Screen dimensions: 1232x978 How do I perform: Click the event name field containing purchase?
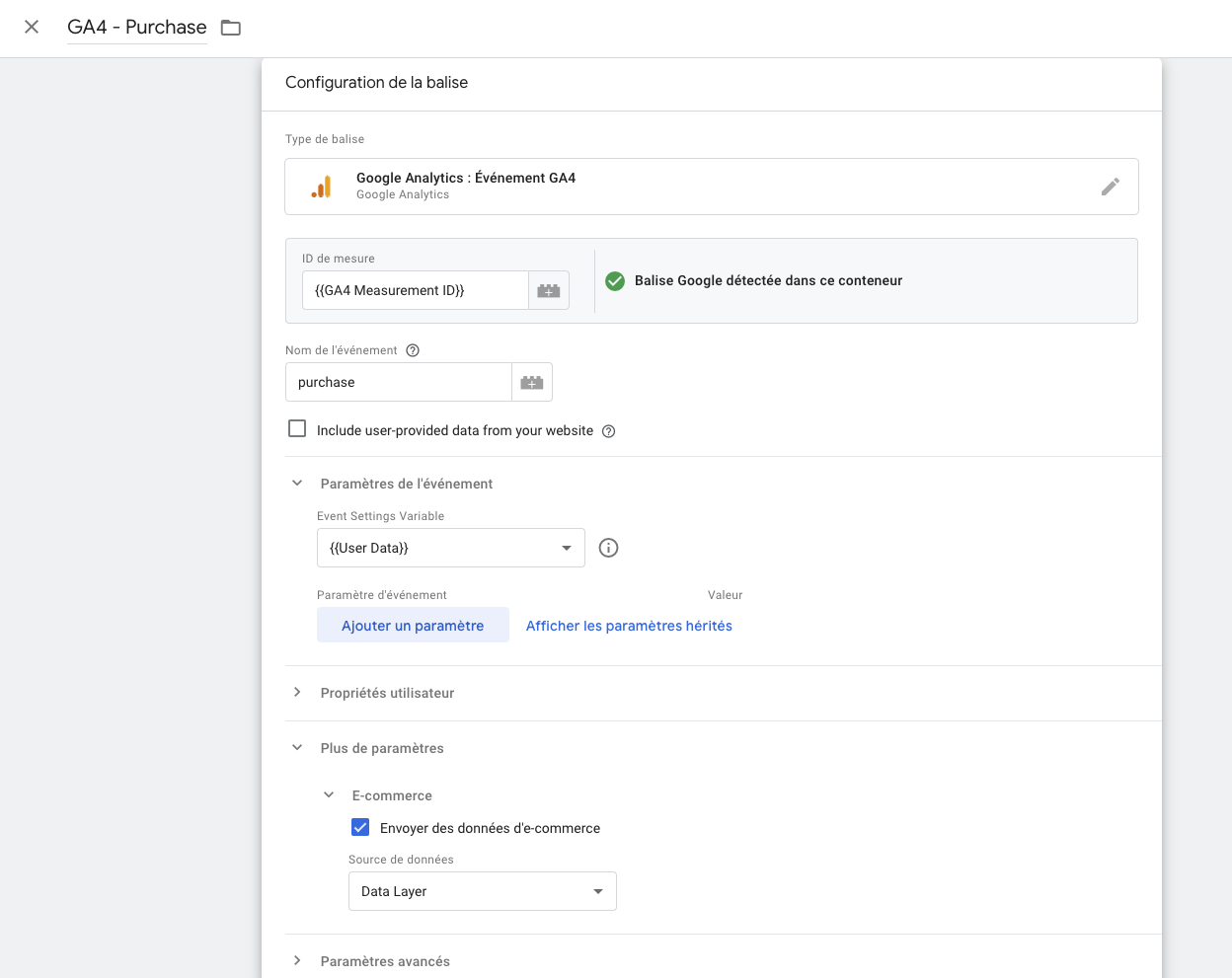(399, 382)
